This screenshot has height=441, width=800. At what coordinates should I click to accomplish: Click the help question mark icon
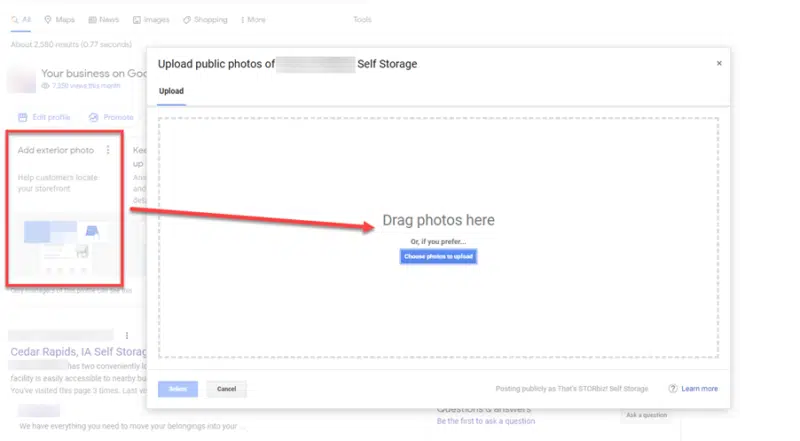pyautogui.click(x=673, y=389)
